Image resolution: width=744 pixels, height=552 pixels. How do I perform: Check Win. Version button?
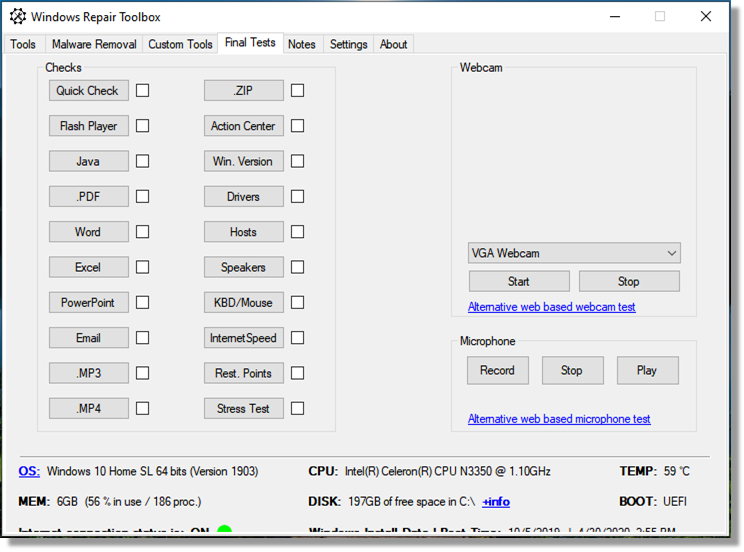(x=244, y=161)
